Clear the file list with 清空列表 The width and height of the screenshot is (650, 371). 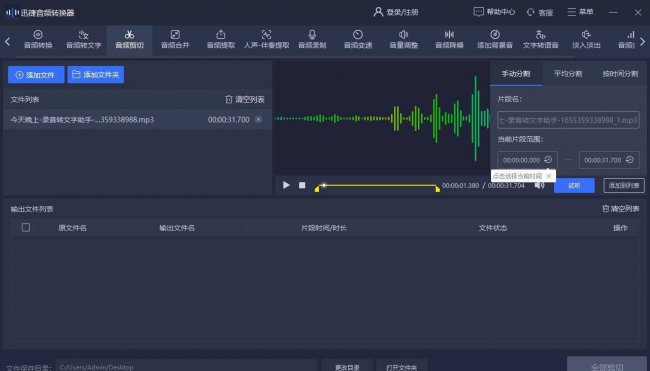245,99
